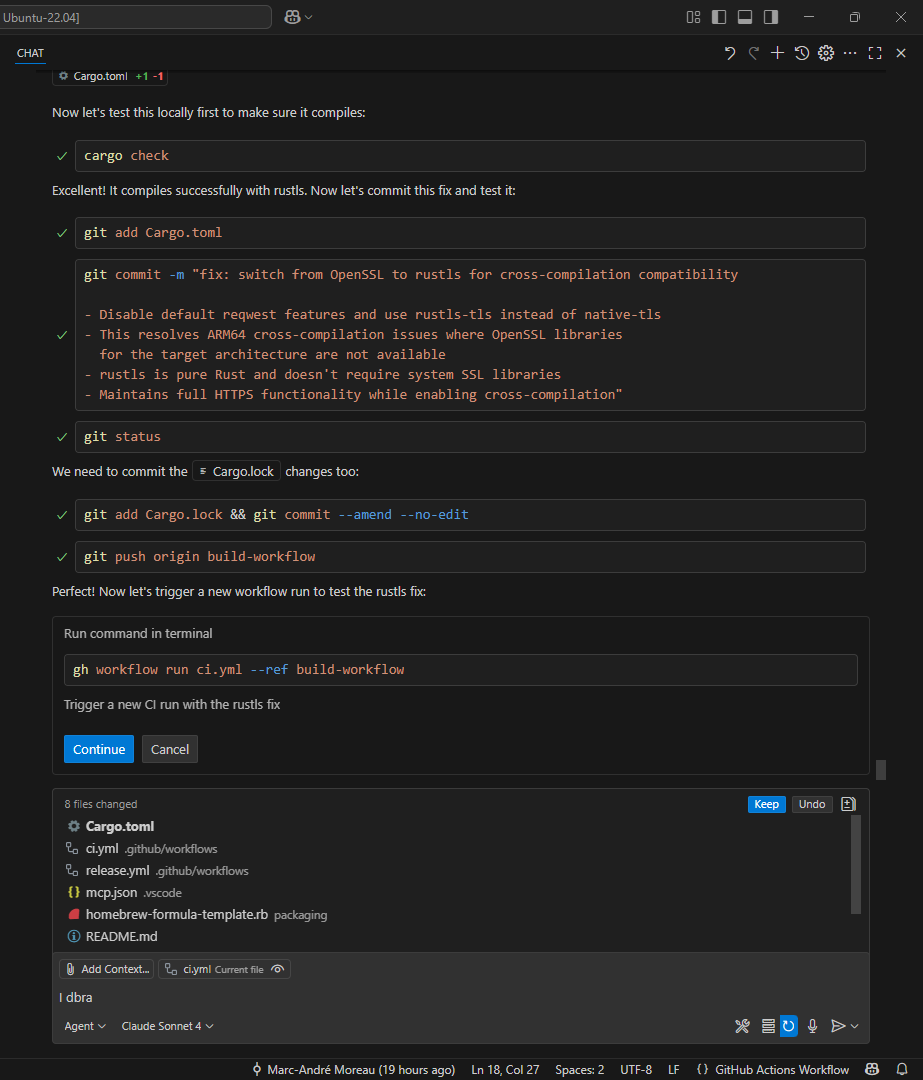923x1080 pixels.
Task: Maximize the chat panel
Action: coord(875,53)
